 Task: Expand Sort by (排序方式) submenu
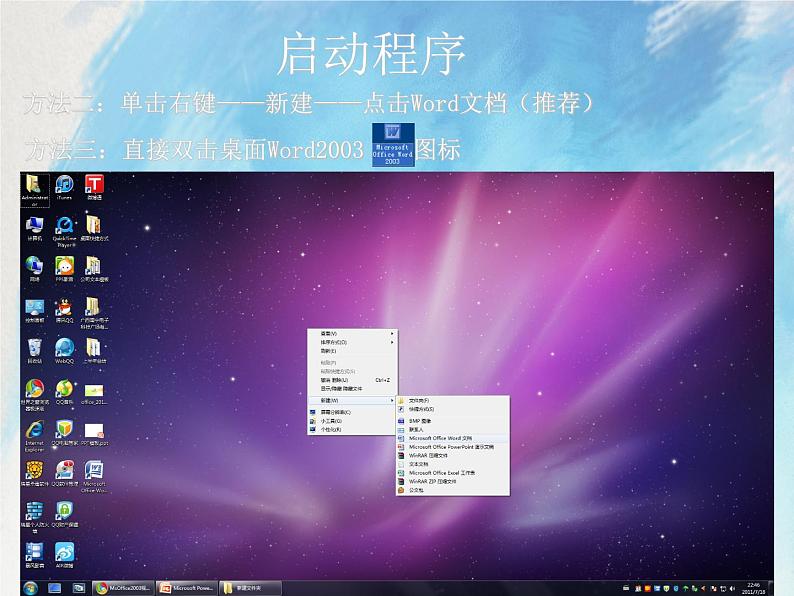352,342
